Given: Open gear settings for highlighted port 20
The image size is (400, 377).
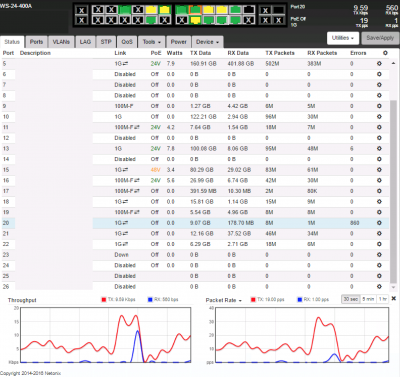Looking at the screenshot, I should click(379, 223).
